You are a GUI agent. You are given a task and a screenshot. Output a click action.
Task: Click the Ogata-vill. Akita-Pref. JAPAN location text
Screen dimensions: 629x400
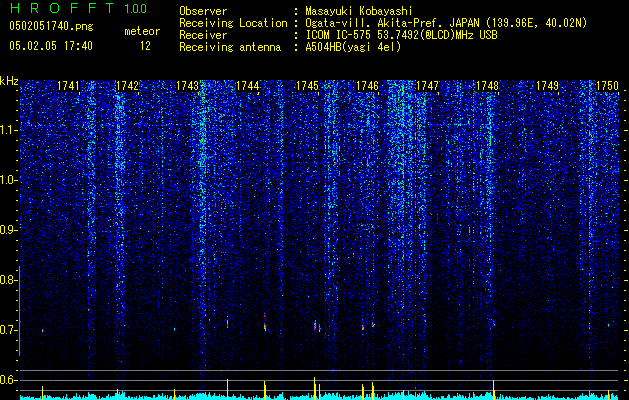pyautogui.click(x=446, y=24)
